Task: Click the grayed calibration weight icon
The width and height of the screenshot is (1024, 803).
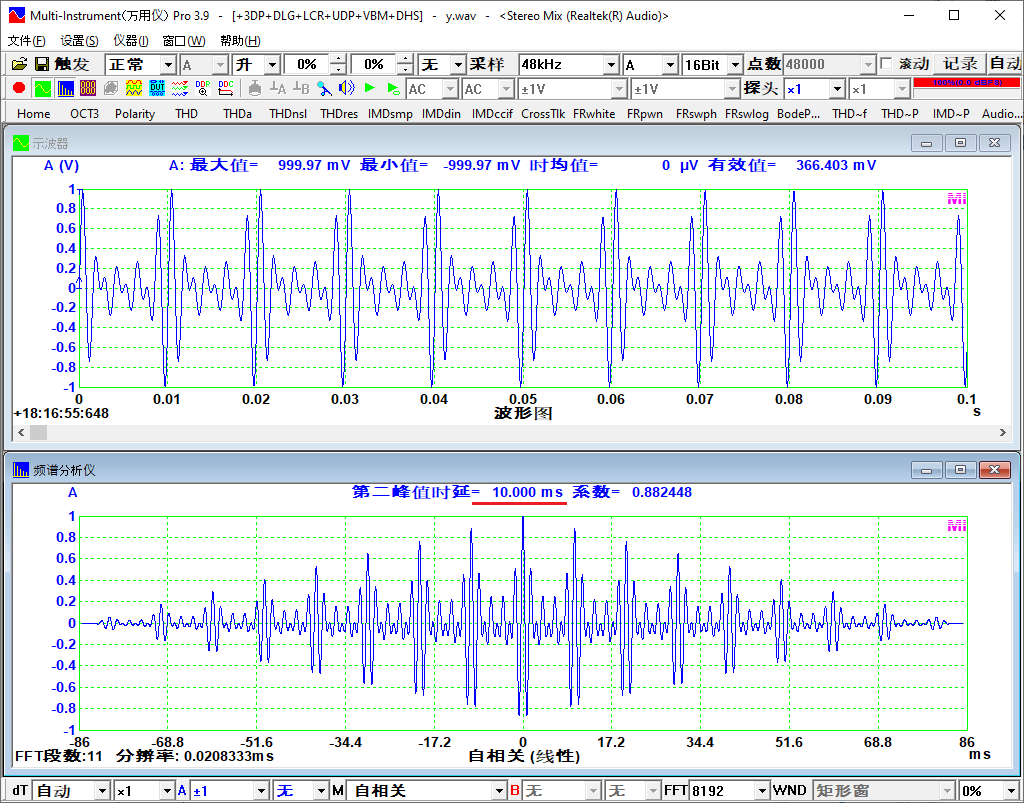Action: pyautogui.click(x=255, y=87)
